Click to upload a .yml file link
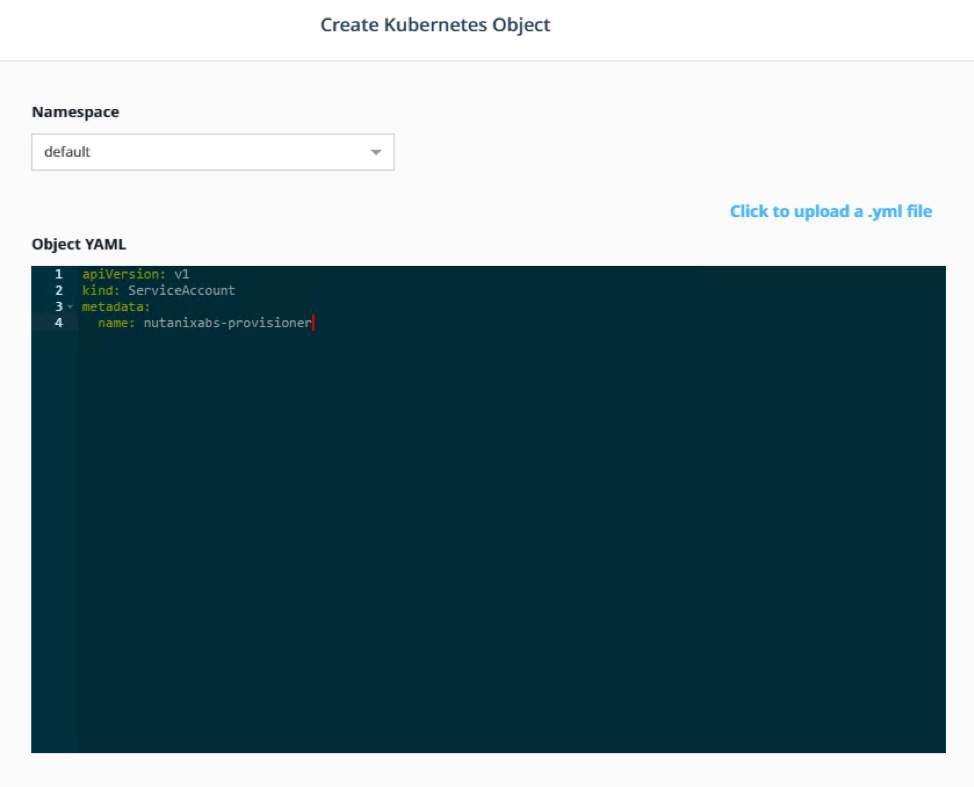 (x=831, y=211)
